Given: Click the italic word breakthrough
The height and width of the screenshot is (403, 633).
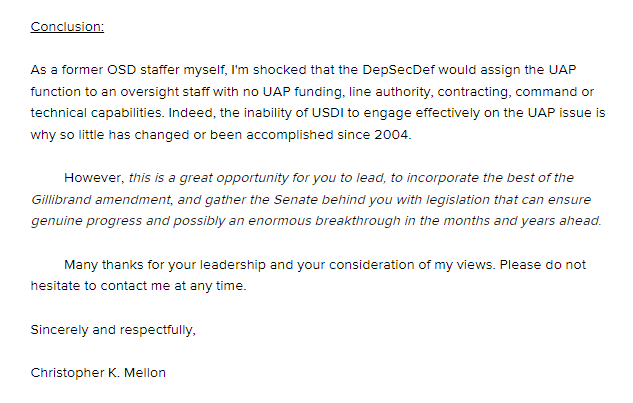Looking at the screenshot, I should click(358, 221).
